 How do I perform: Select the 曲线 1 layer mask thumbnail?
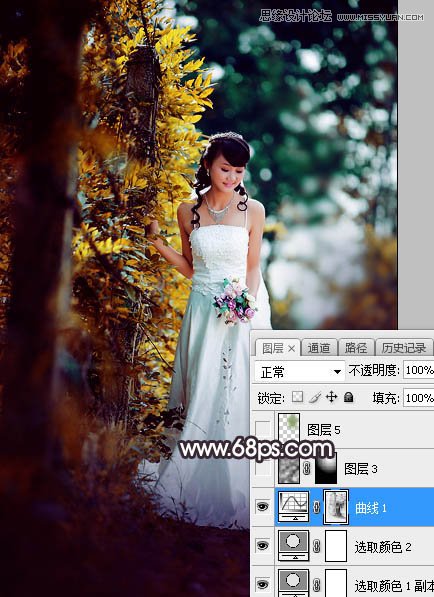[x=336, y=507]
